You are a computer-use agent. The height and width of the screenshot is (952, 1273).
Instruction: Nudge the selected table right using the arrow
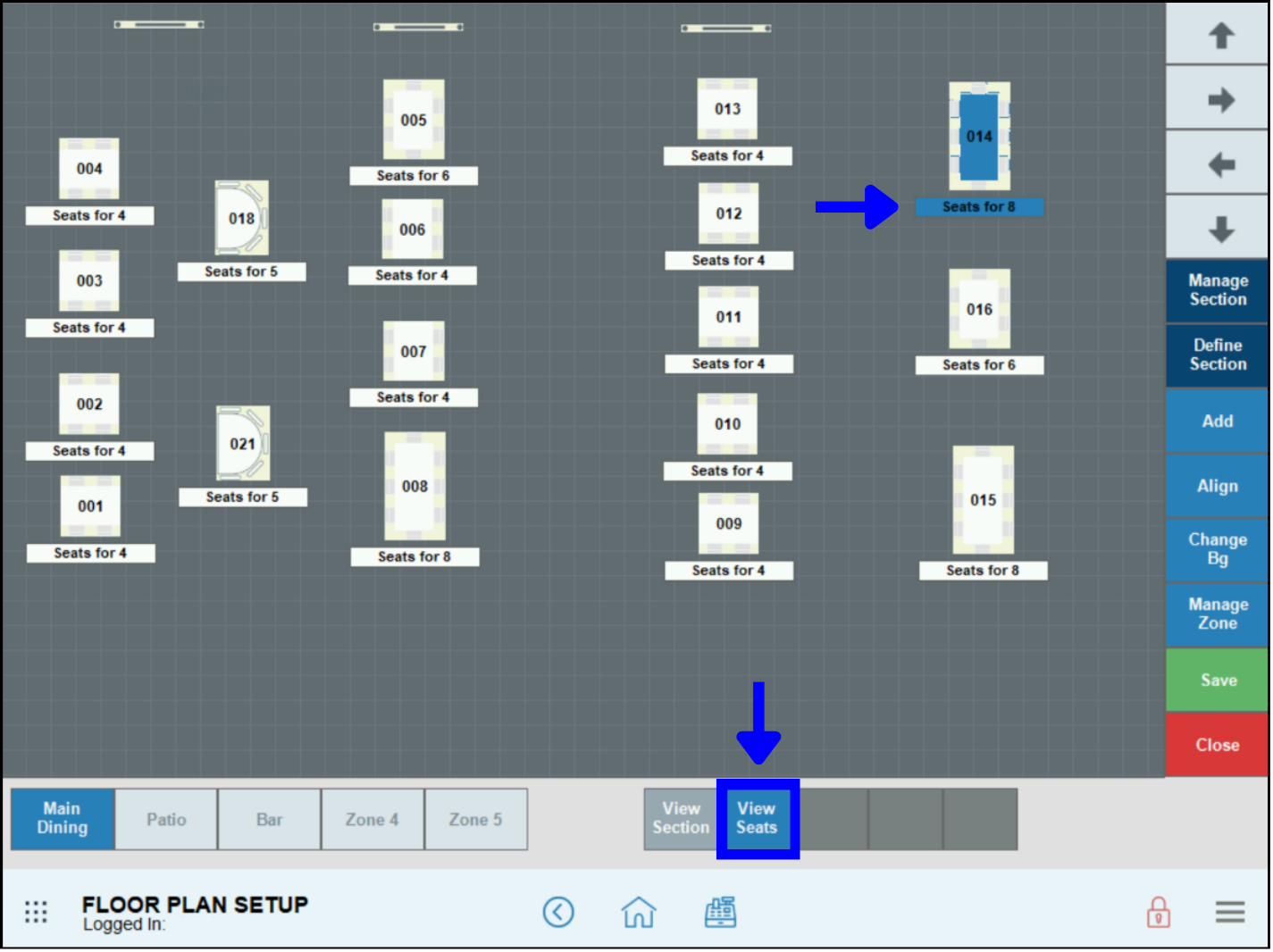1218,98
